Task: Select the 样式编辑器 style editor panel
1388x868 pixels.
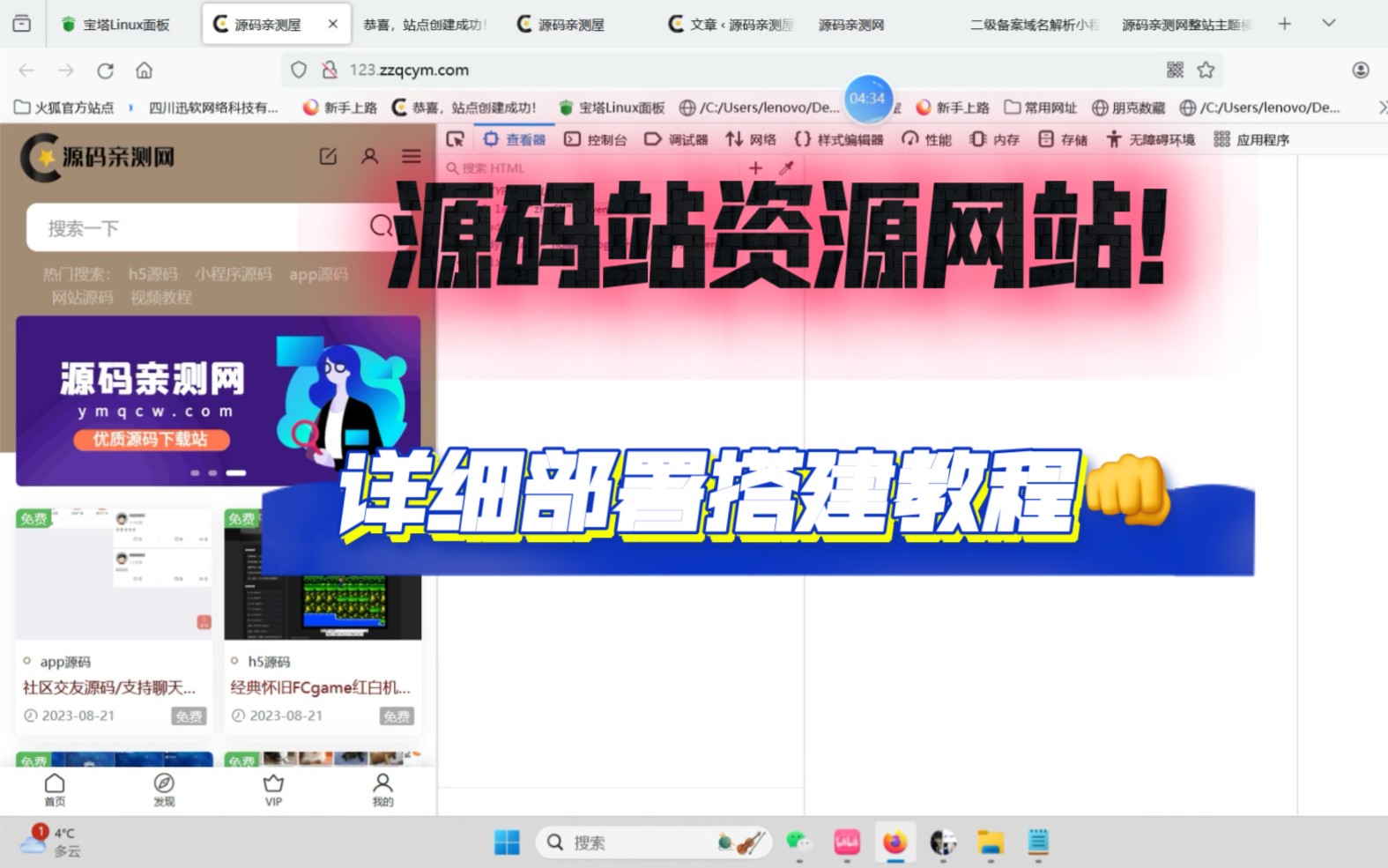Action: click(839, 139)
